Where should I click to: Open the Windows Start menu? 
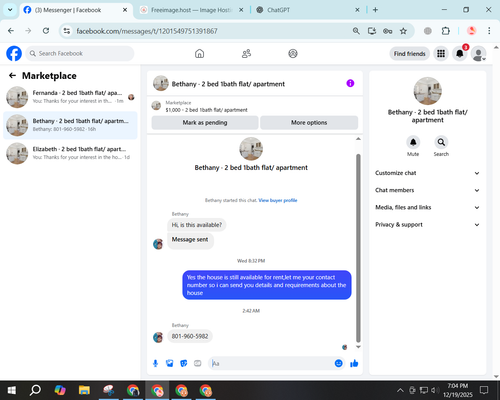pyautogui.click(x=12, y=390)
